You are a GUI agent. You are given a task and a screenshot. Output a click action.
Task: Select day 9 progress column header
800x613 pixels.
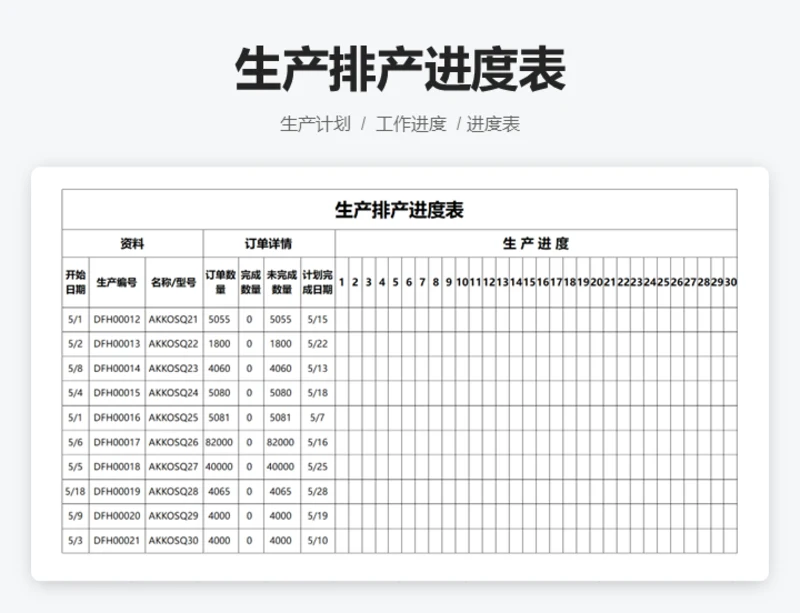click(449, 282)
